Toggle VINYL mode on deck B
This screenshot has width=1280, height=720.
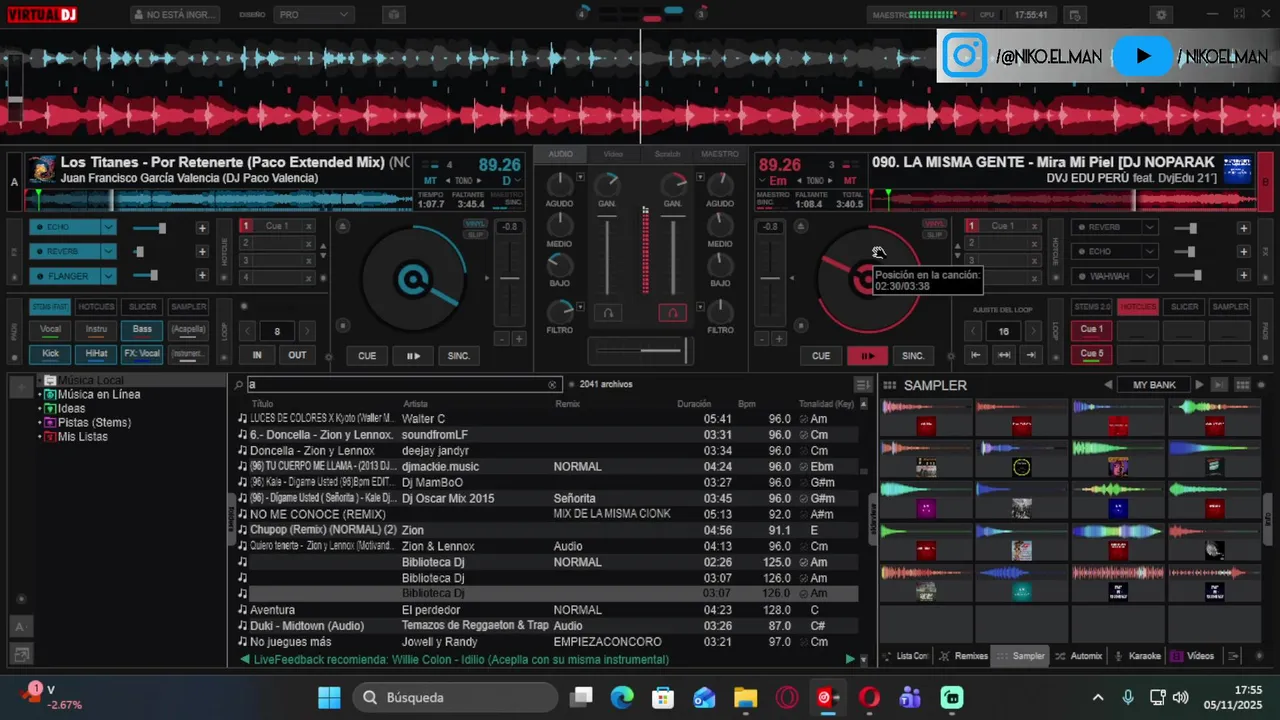(x=934, y=224)
